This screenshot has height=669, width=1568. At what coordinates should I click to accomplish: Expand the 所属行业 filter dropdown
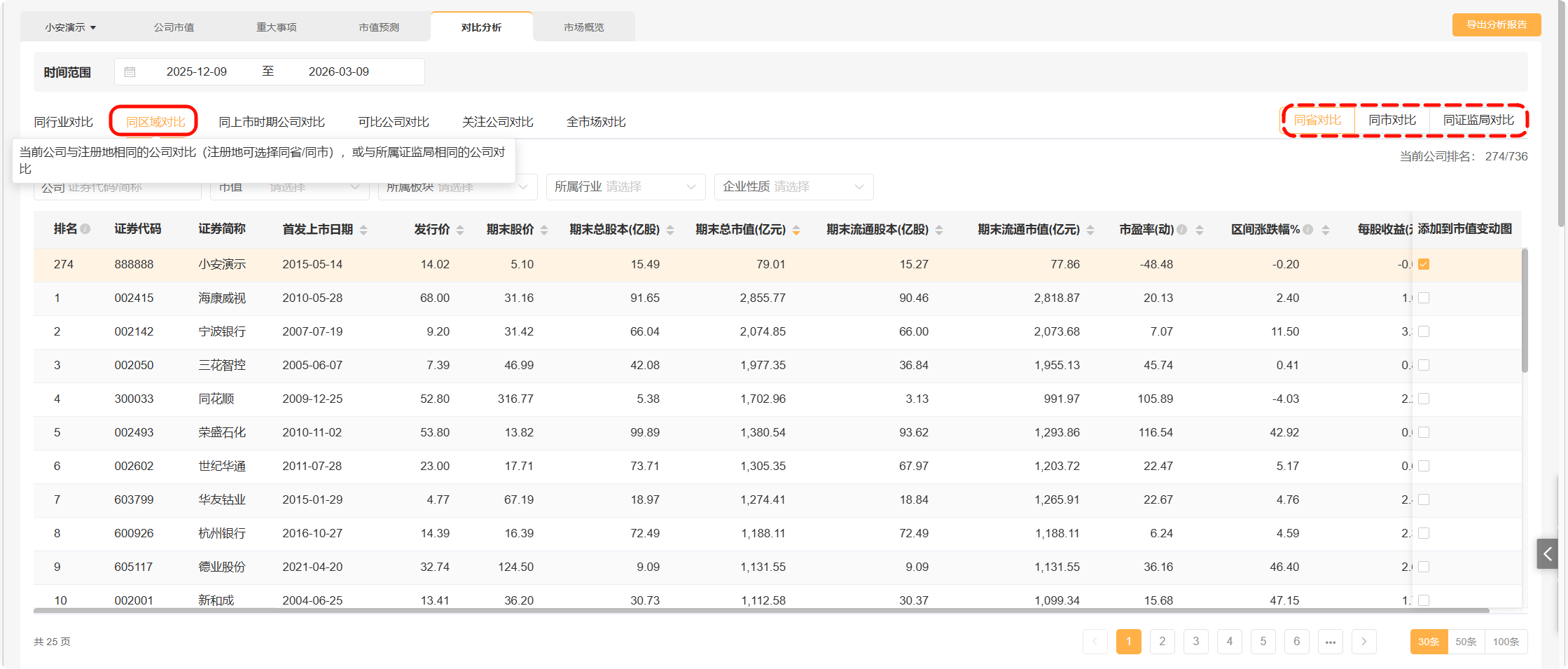pyautogui.click(x=625, y=187)
